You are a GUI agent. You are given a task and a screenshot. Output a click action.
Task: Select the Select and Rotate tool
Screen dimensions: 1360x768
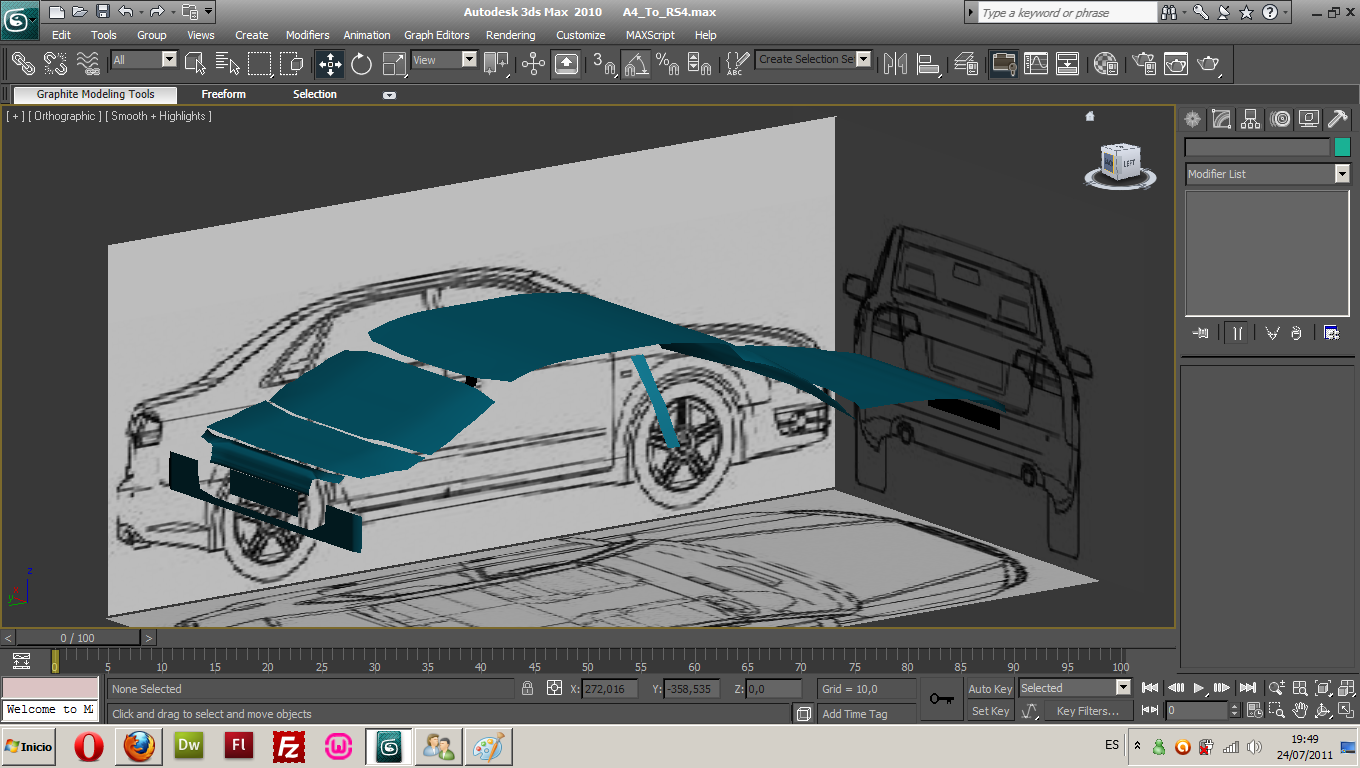point(362,65)
